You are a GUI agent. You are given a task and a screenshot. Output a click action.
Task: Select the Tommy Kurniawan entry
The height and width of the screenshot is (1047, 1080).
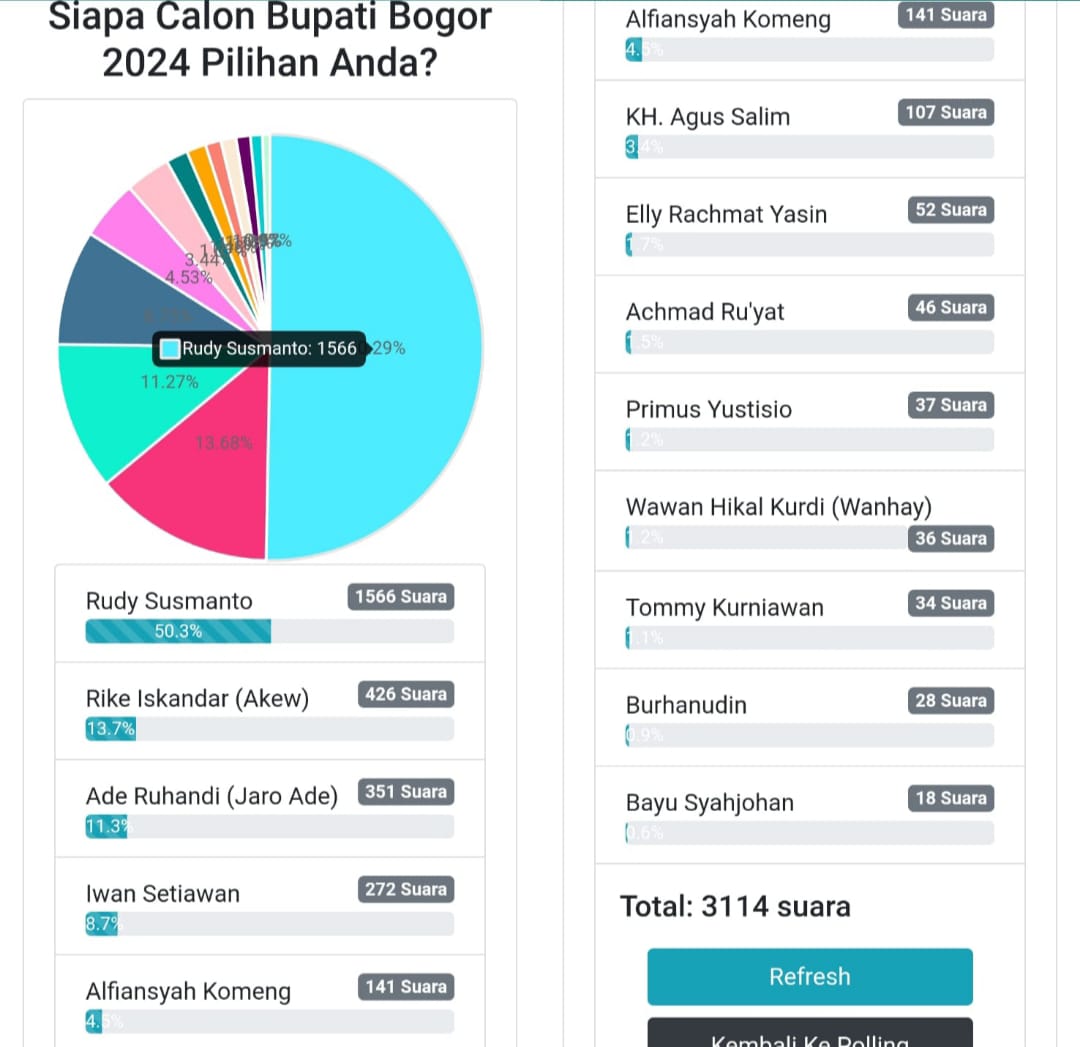[809, 619]
